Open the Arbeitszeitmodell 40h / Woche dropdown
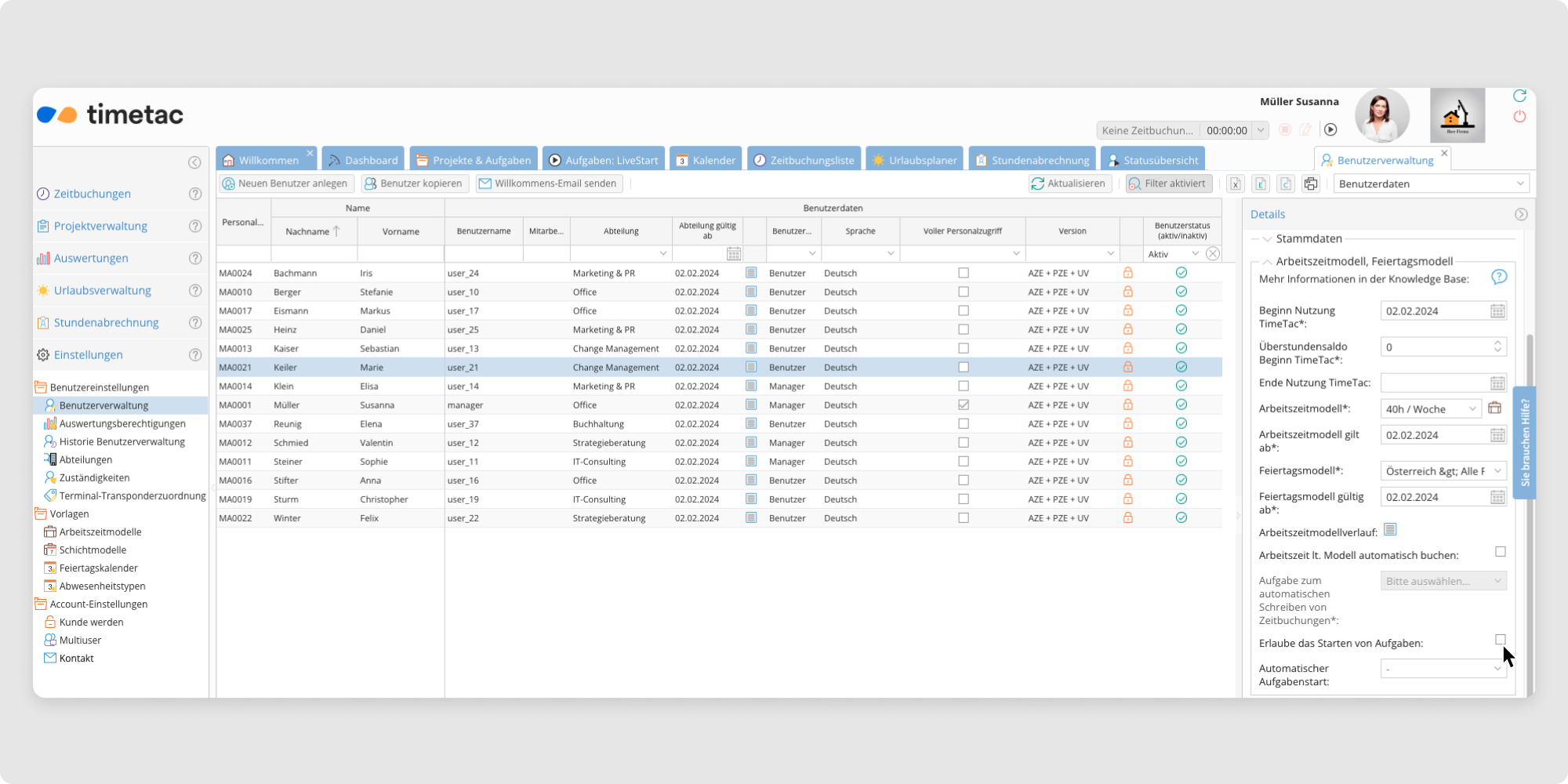The height and width of the screenshot is (784, 1568). 1472,409
